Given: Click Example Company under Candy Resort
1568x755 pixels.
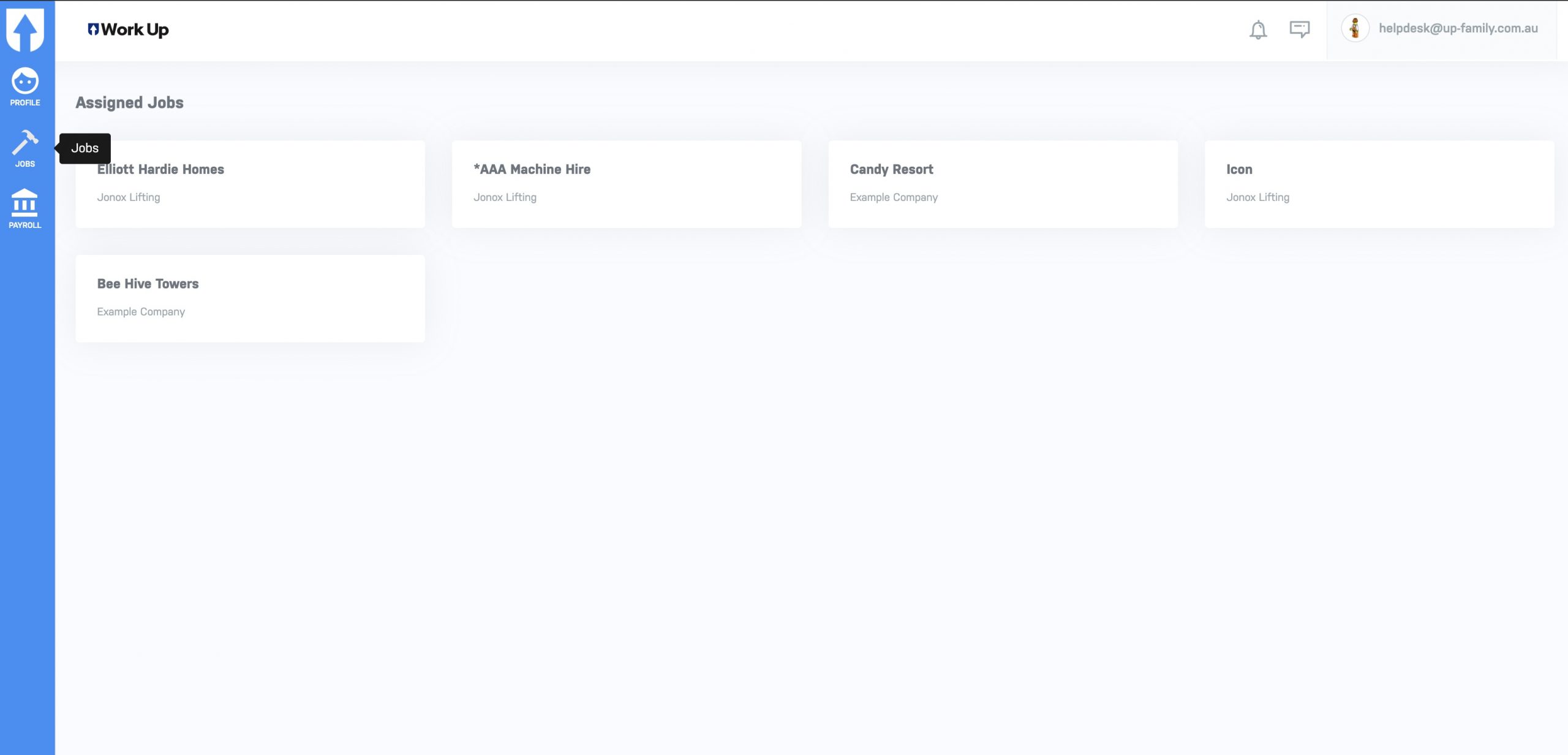Looking at the screenshot, I should (x=894, y=197).
